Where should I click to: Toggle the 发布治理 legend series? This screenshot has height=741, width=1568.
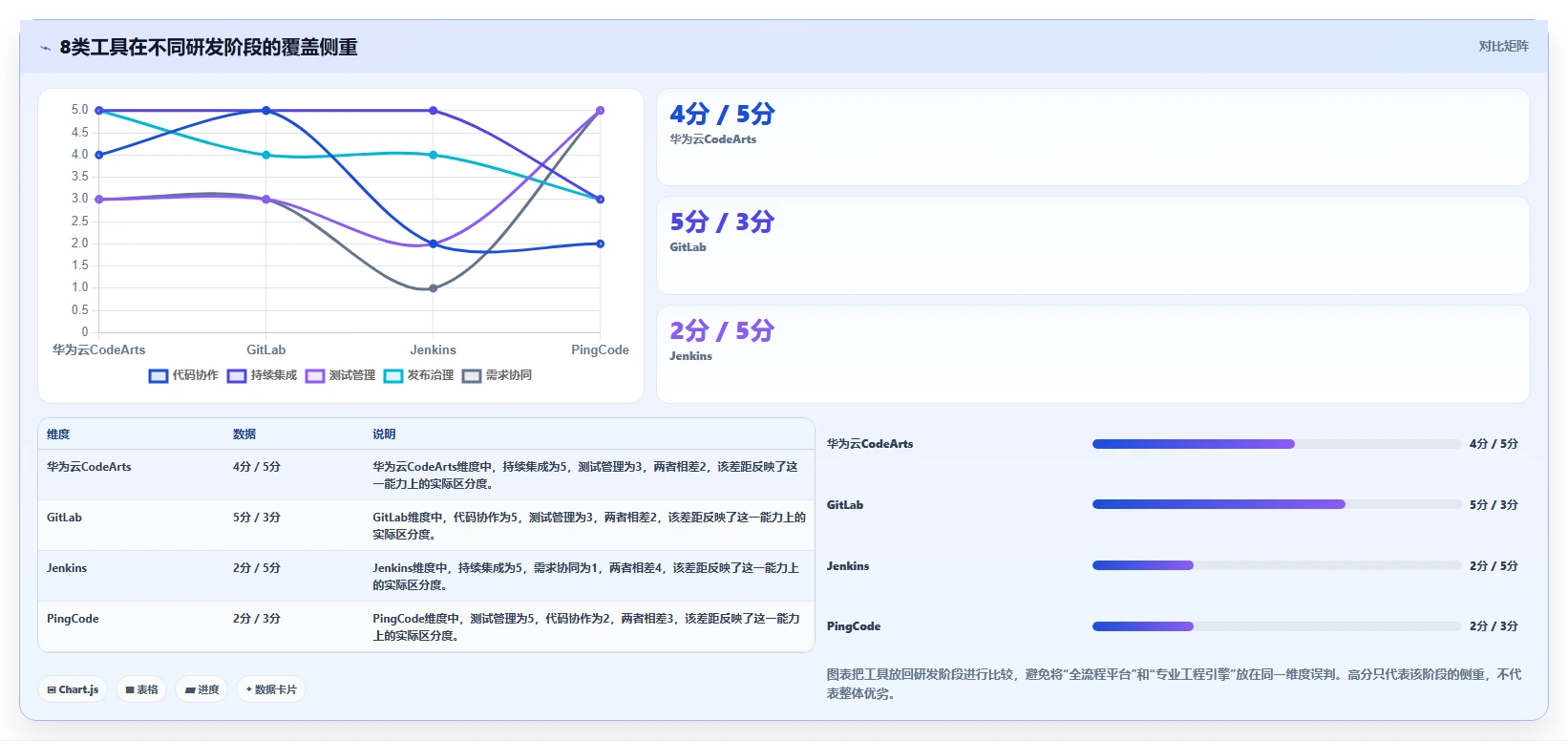[418, 375]
